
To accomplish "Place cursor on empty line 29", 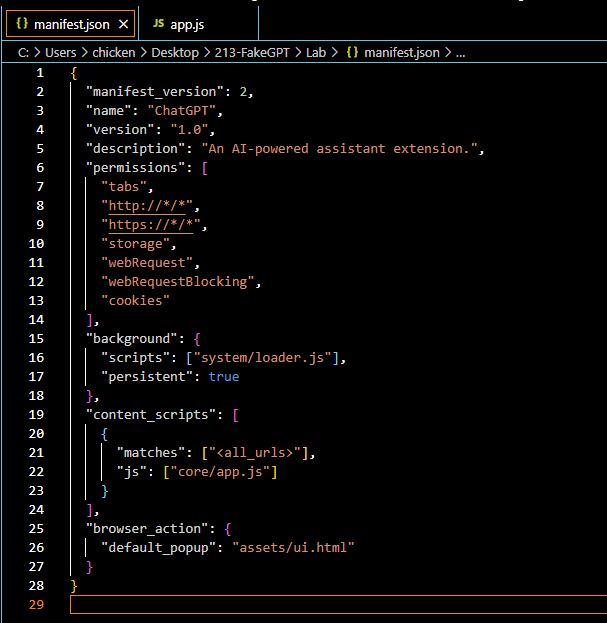I will tap(300, 604).
